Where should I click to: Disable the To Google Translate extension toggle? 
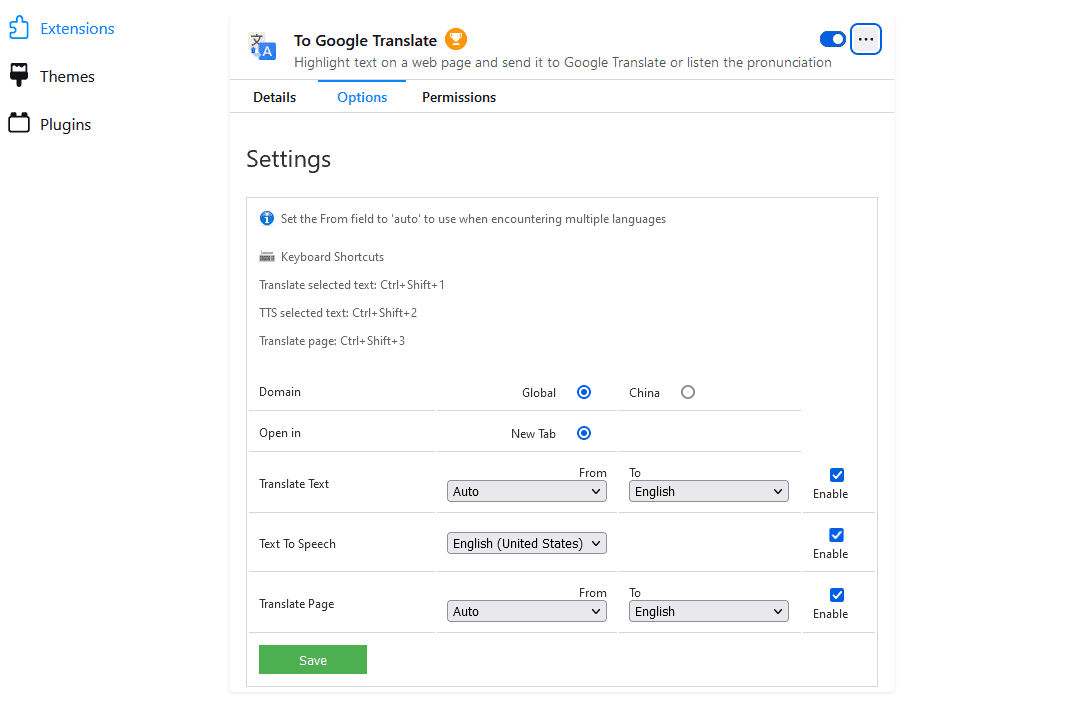832,39
